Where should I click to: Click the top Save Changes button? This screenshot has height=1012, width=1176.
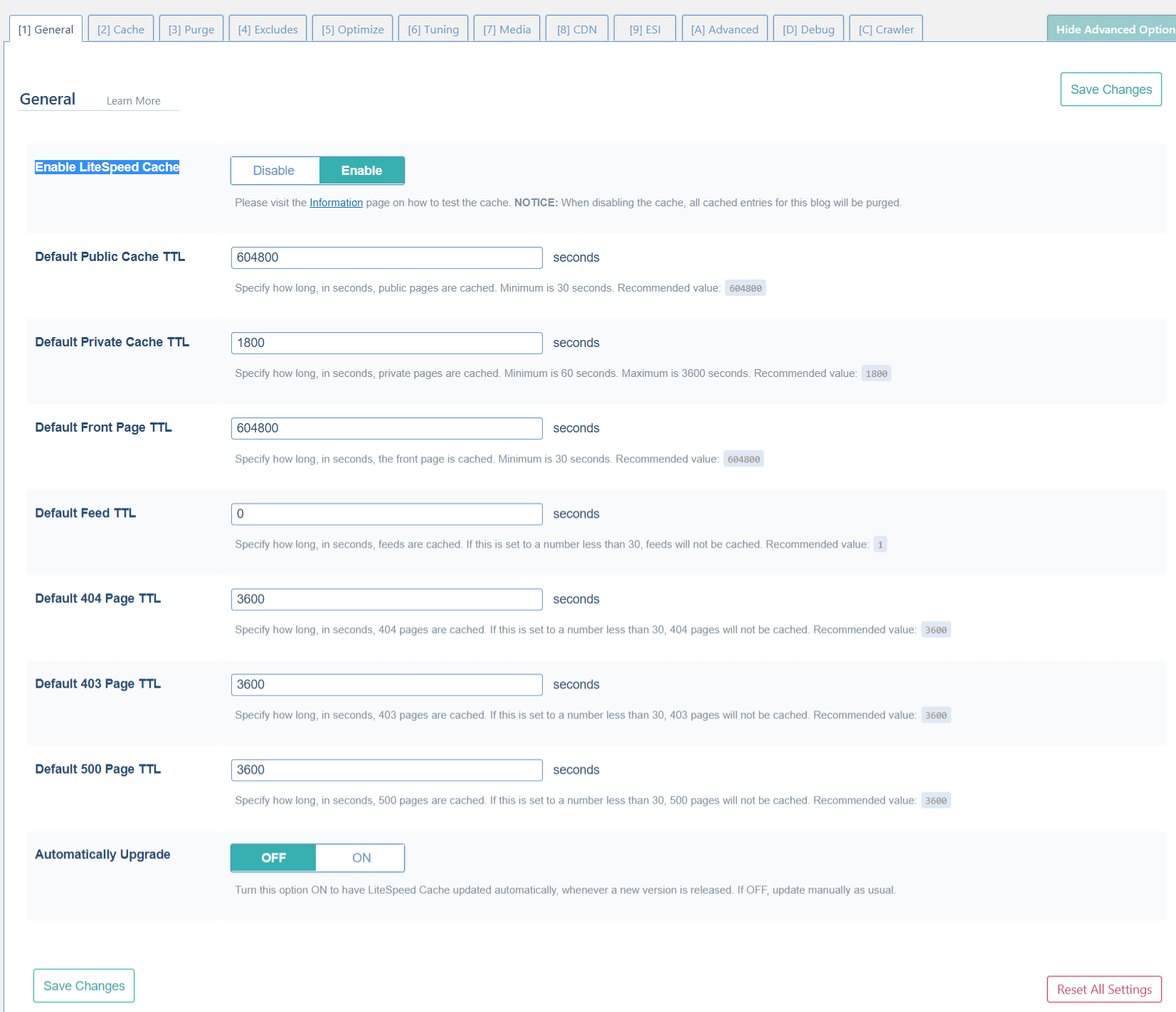pos(1111,90)
